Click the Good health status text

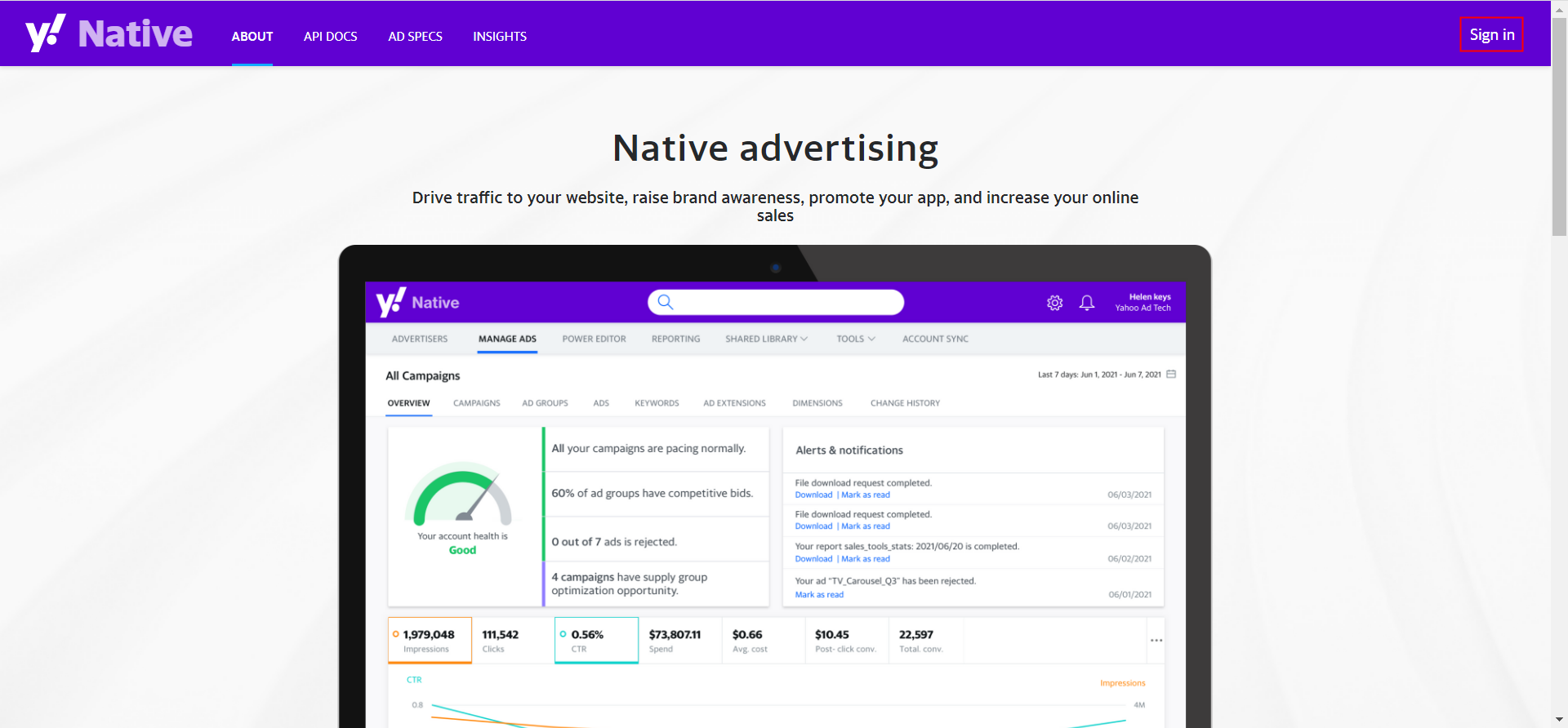462,550
